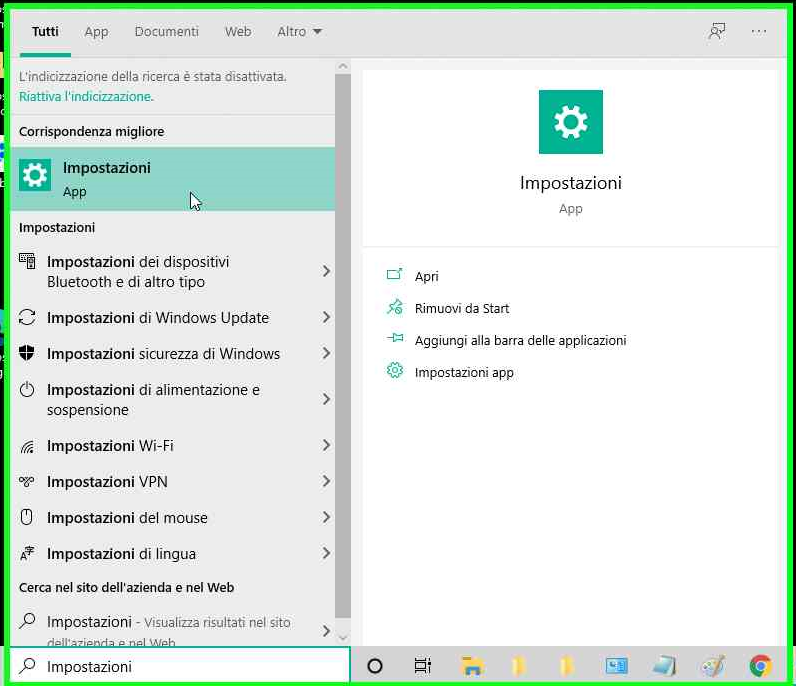Click the Wi-Fi settings icon

tap(27, 446)
